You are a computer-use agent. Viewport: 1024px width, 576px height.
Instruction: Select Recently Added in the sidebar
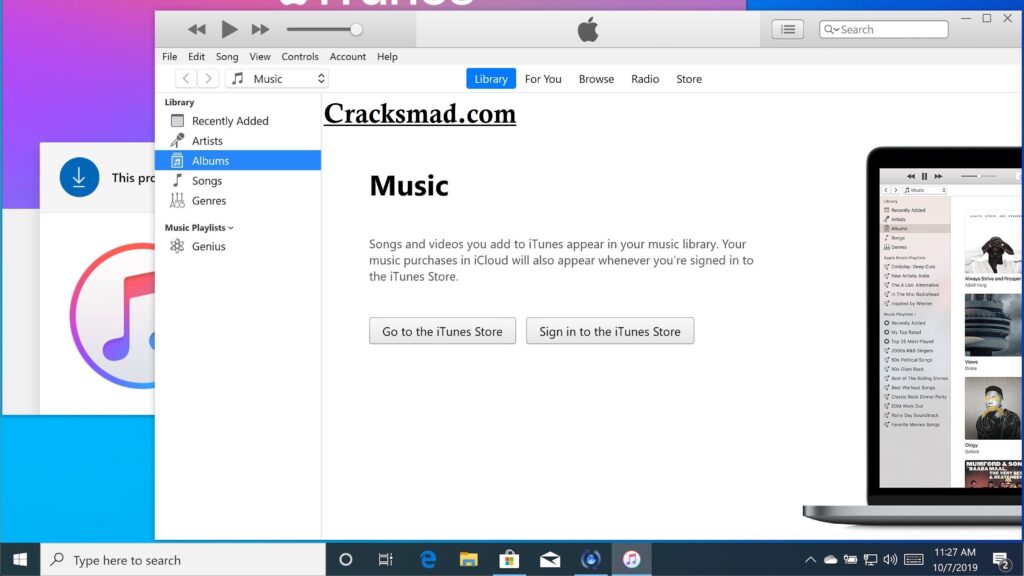(x=238, y=121)
